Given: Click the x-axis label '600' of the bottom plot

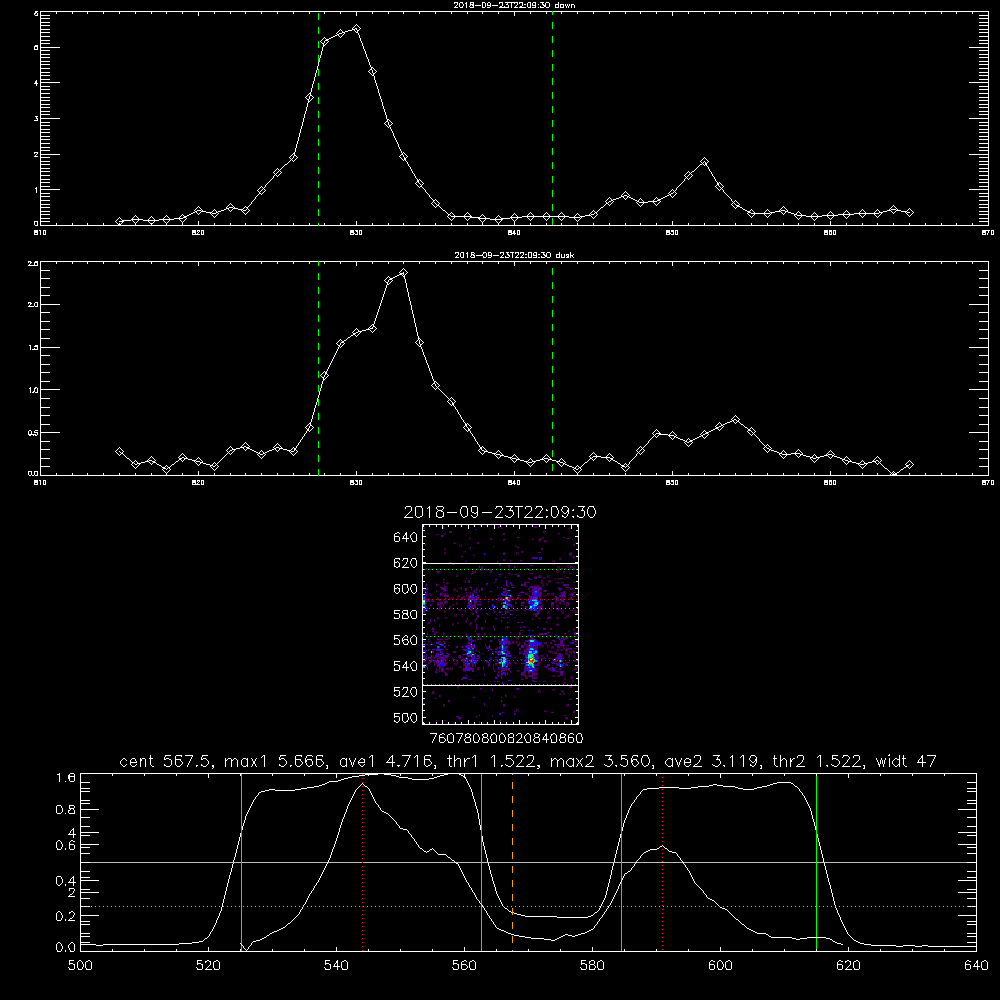Looking at the screenshot, I should [721, 966].
